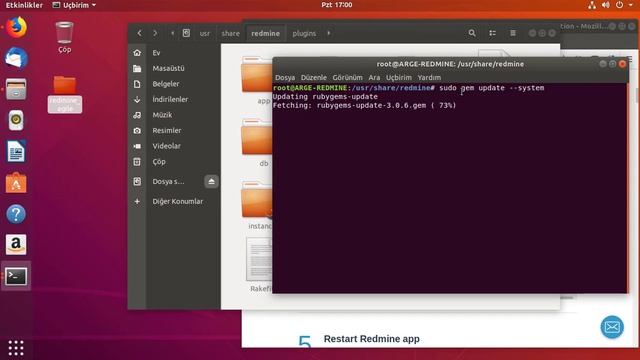
Task: Select the redmine folder on the desktop
Action: click(64, 94)
